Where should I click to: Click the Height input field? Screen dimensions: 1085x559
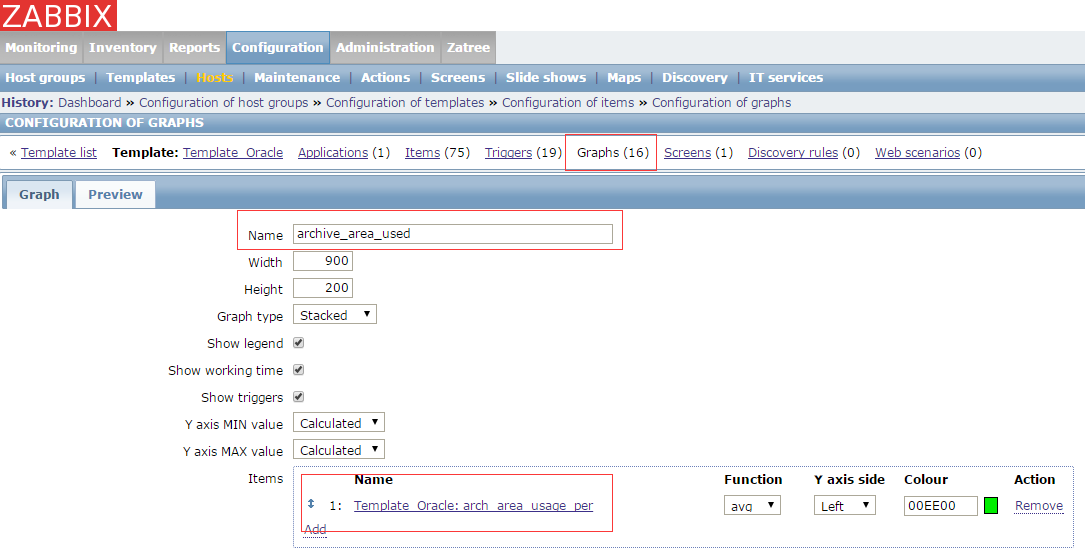click(323, 288)
